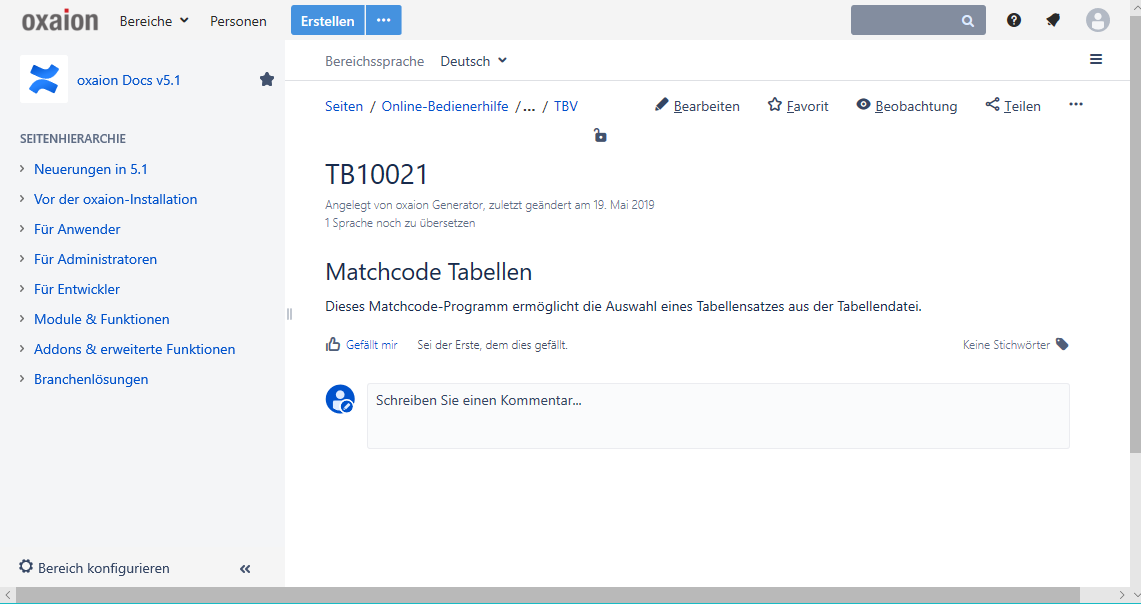Image resolution: width=1141 pixels, height=604 pixels.
Task: Open the Personen menu item
Action: pos(238,21)
